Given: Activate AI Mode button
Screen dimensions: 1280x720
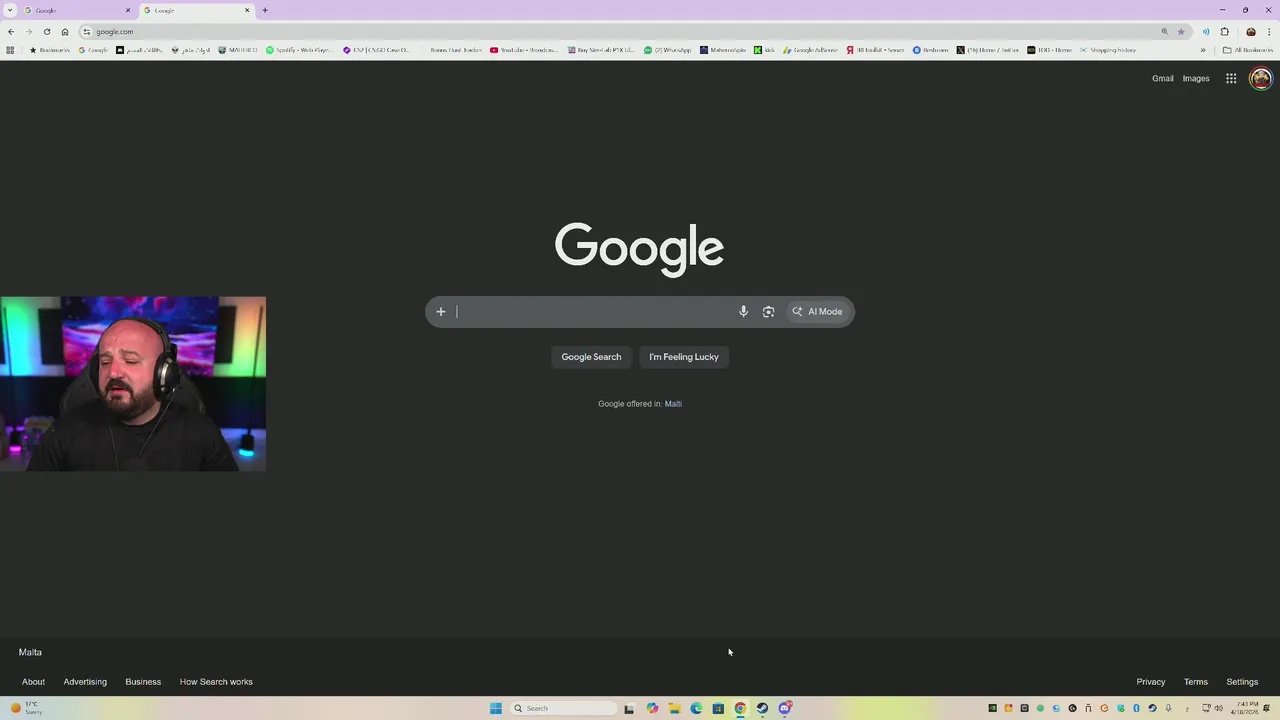Looking at the screenshot, I should 818,311.
